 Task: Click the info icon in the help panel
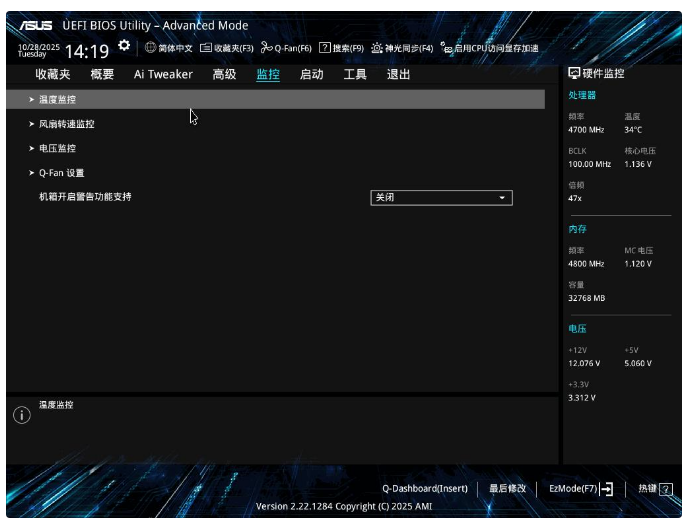21,415
